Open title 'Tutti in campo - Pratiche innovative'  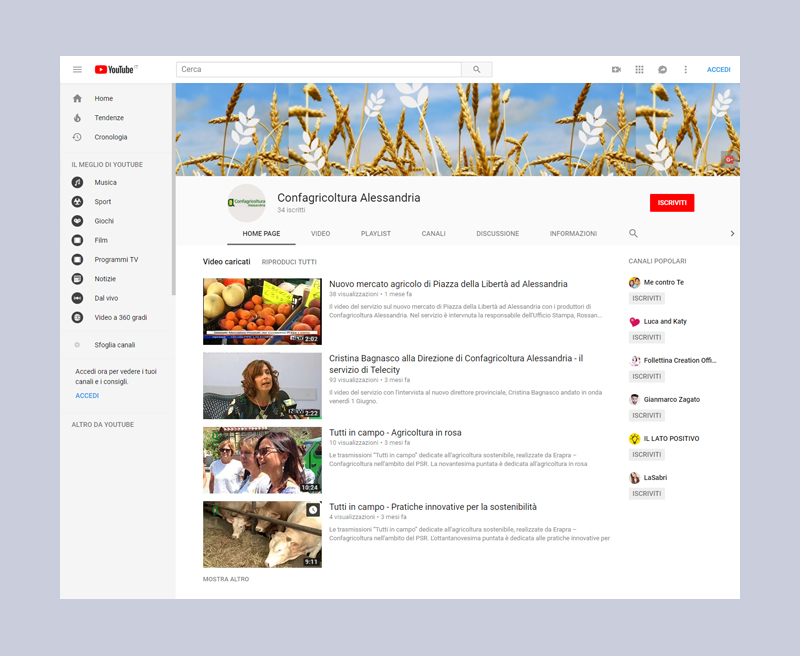pos(433,507)
